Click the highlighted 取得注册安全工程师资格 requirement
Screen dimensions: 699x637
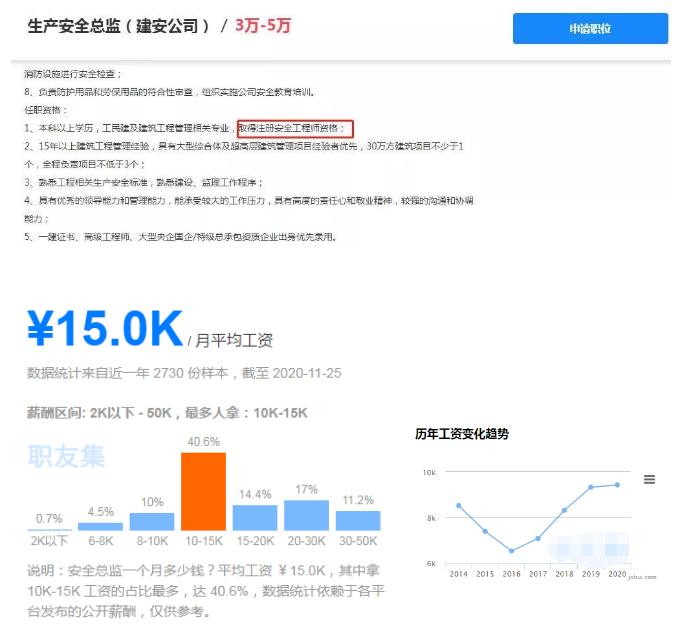[295, 128]
